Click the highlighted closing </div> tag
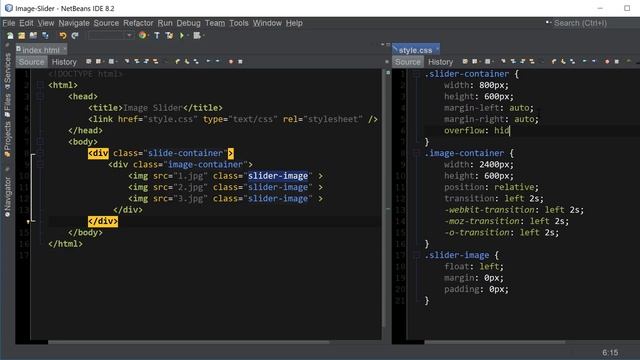 point(103,221)
